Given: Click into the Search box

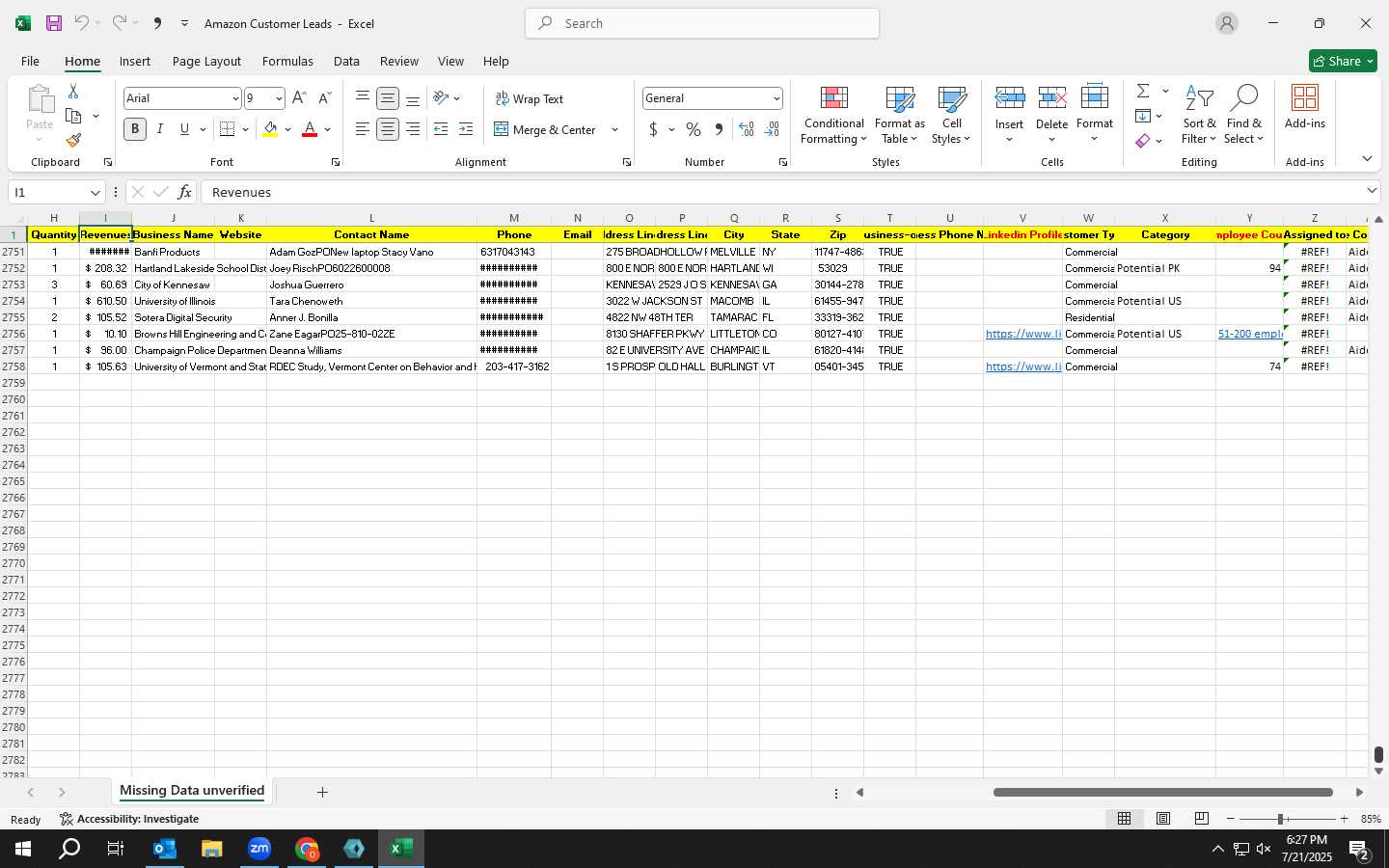Looking at the screenshot, I should point(702,23).
